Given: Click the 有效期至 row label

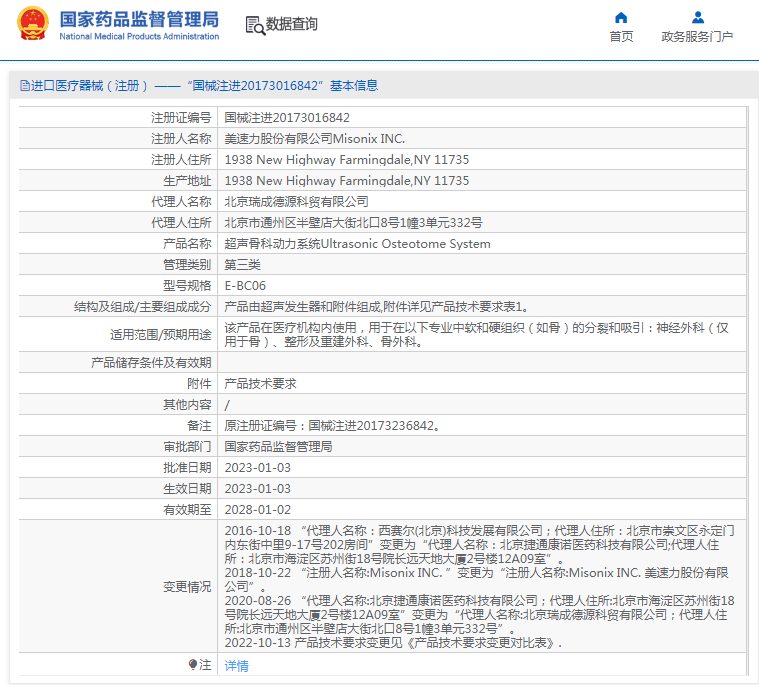Looking at the screenshot, I should pos(187,510).
